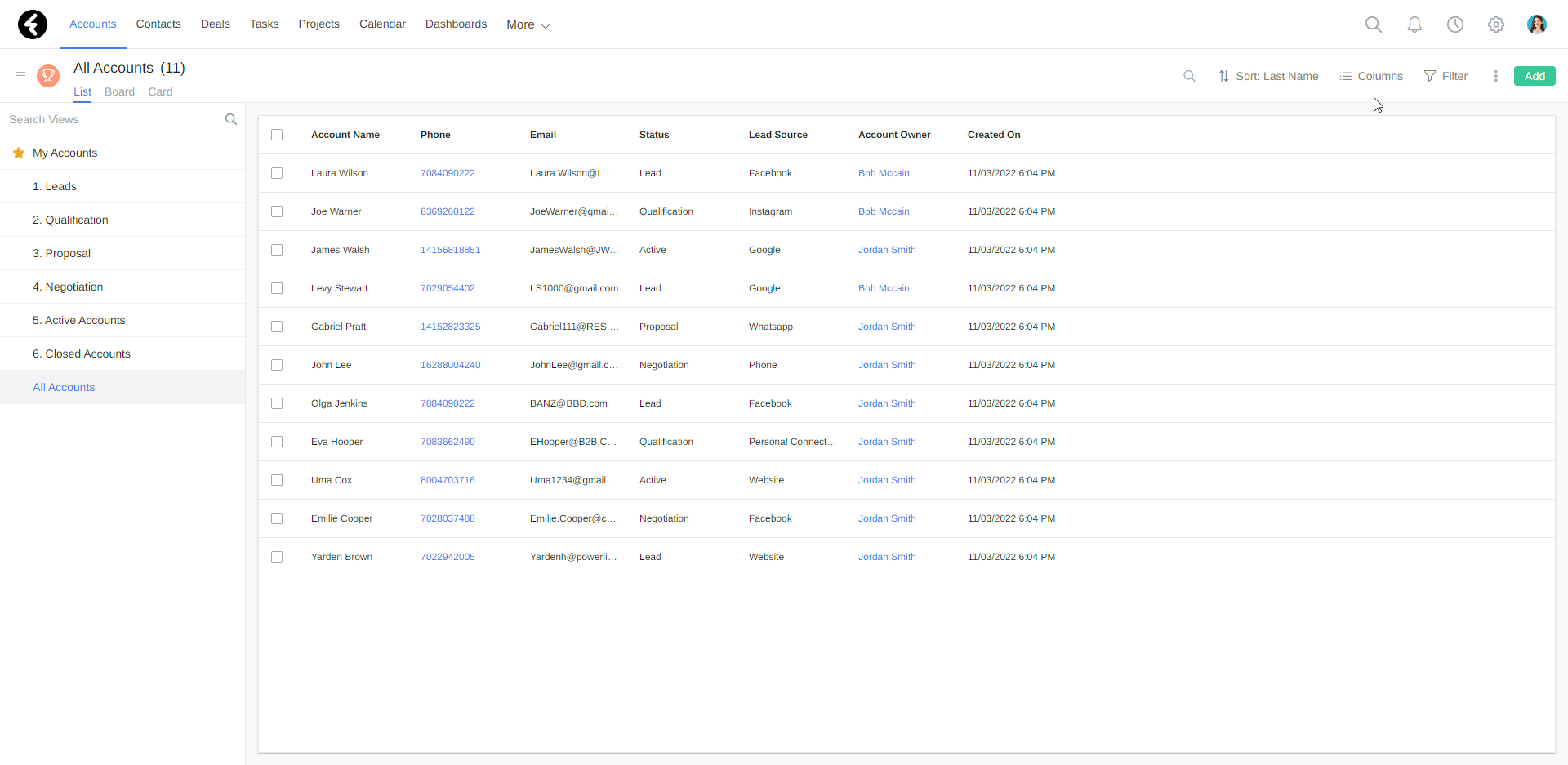Click the app logo in the top-left corner
This screenshot has height=765, width=1568.
[33, 24]
